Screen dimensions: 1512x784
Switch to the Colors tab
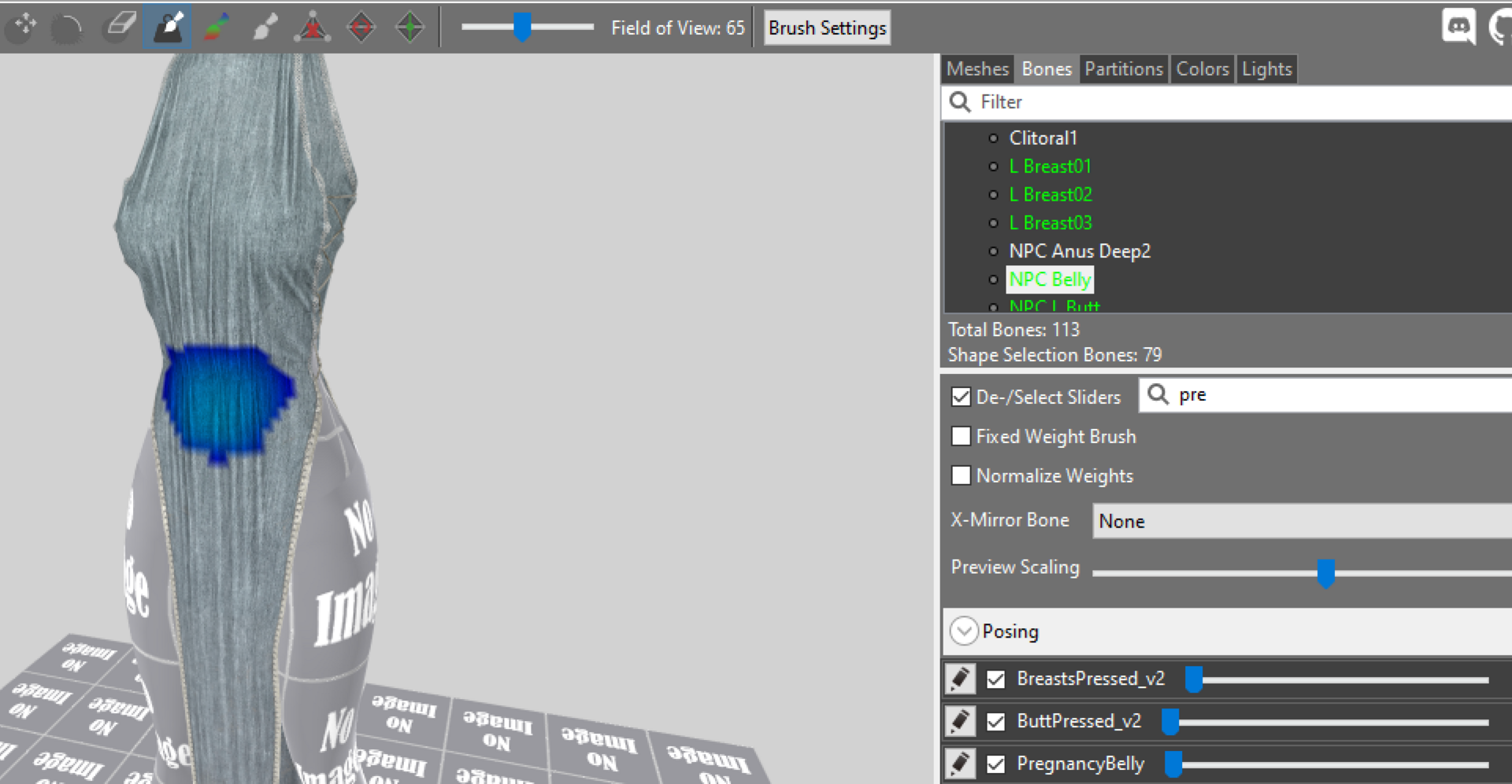click(x=1203, y=69)
